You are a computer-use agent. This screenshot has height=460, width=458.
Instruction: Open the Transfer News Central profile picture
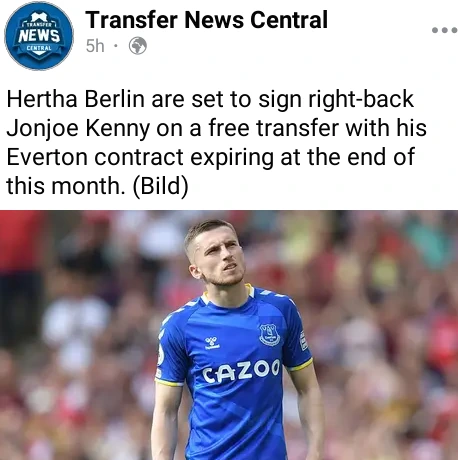click(39, 36)
